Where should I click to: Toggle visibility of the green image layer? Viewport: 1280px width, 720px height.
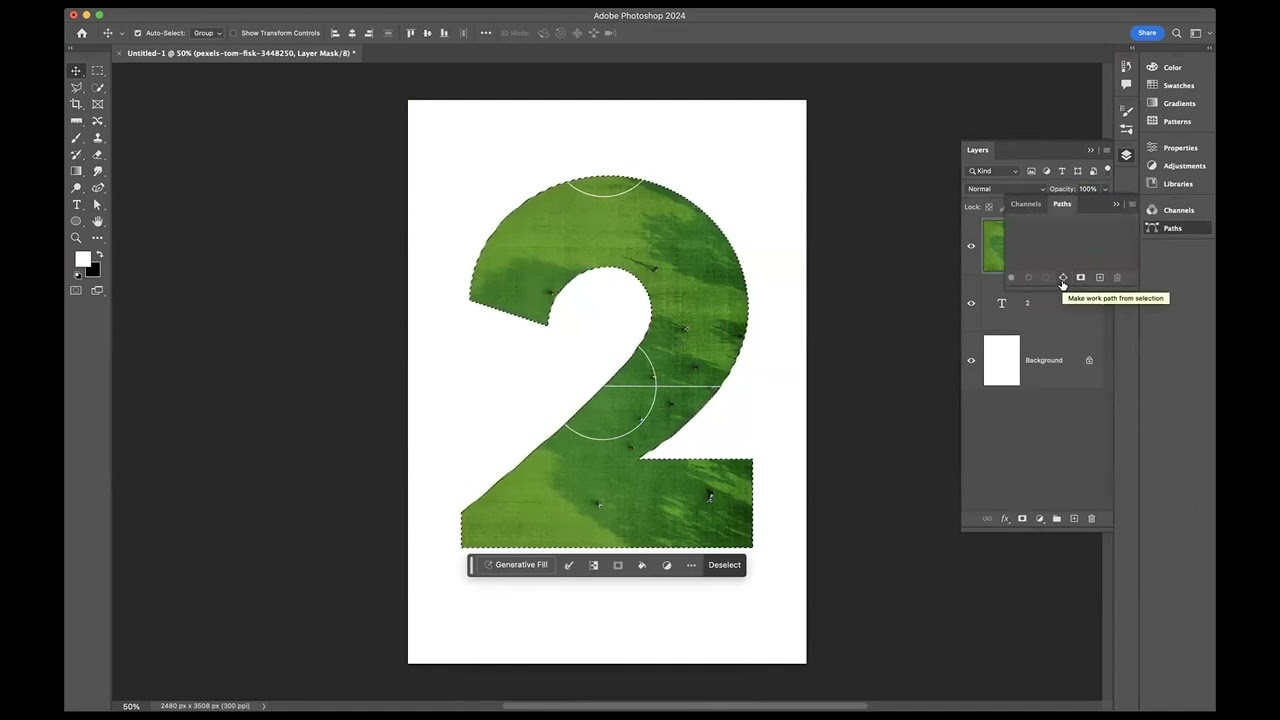pos(971,246)
